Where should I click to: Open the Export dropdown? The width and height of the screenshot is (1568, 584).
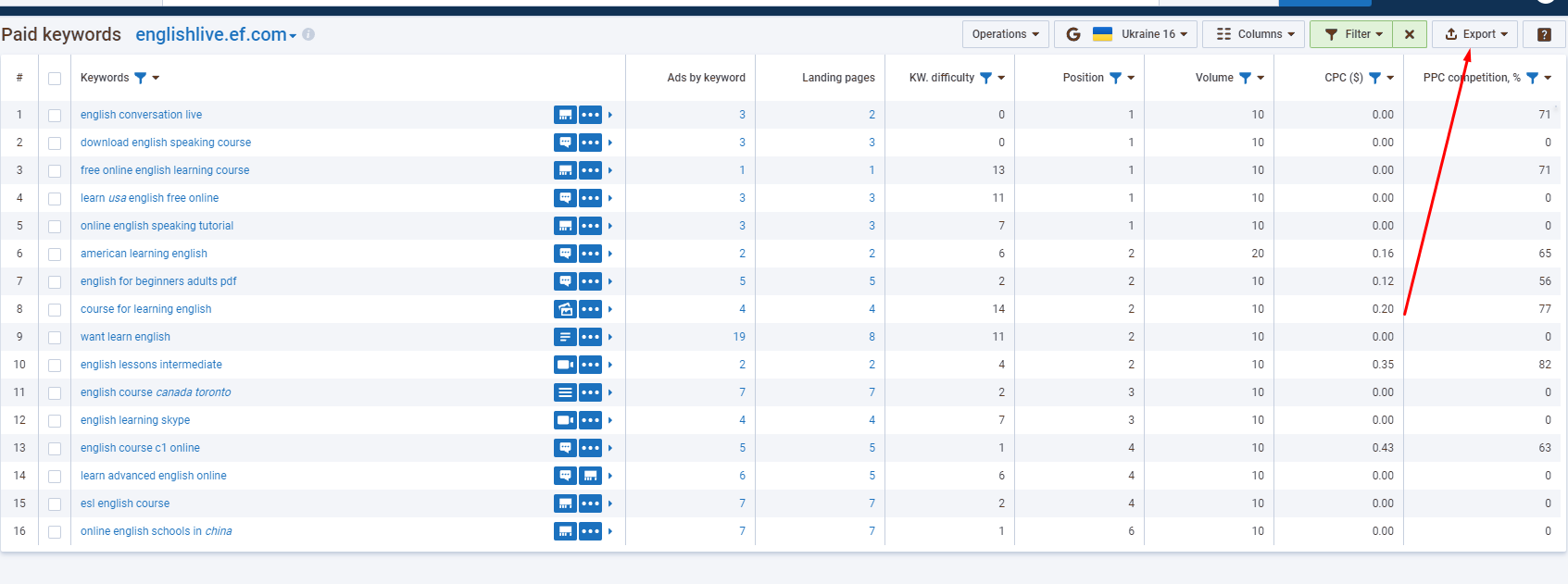pos(1475,34)
